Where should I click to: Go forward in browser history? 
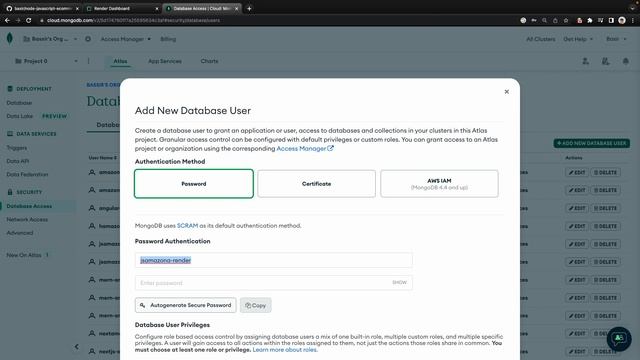(x=18, y=20)
